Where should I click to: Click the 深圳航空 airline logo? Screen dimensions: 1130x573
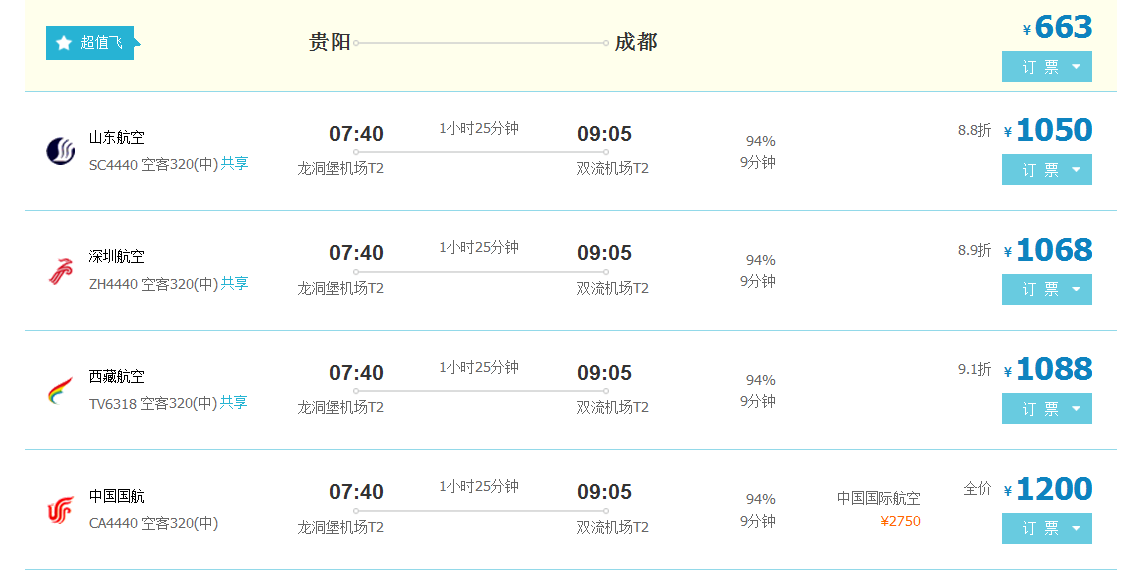pos(61,271)
